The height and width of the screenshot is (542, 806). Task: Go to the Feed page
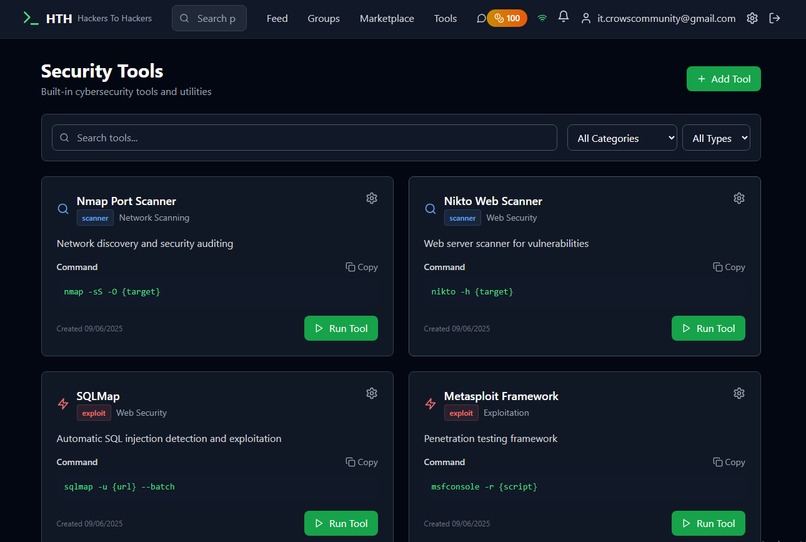(277, 19)
